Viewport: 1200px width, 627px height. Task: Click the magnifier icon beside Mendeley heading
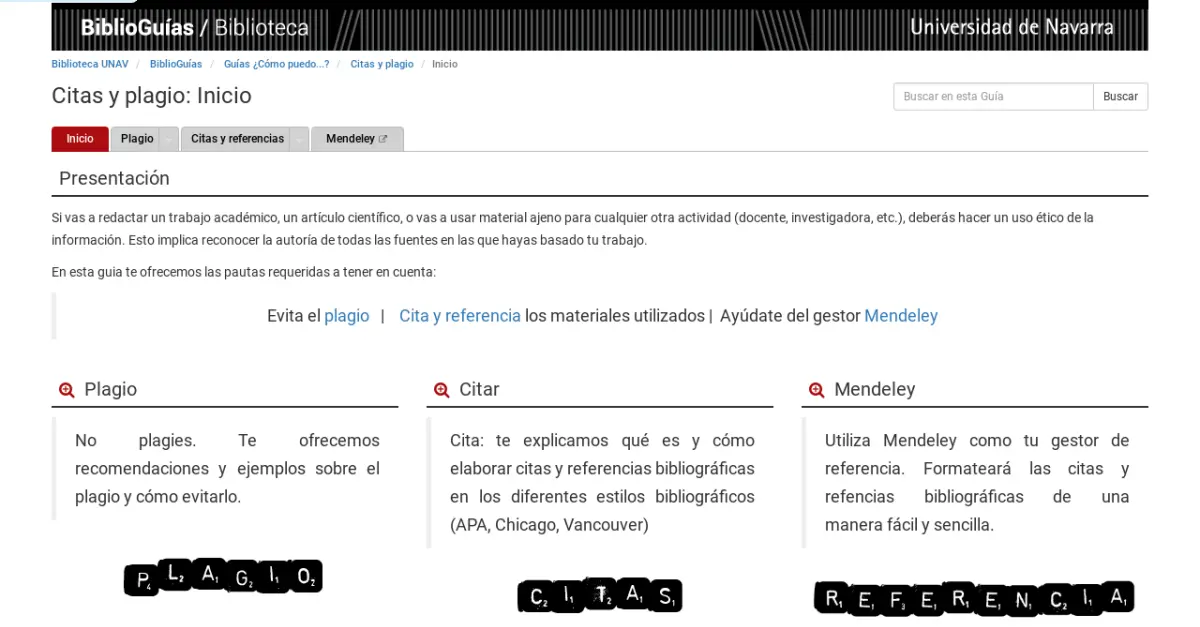point(817,390)
